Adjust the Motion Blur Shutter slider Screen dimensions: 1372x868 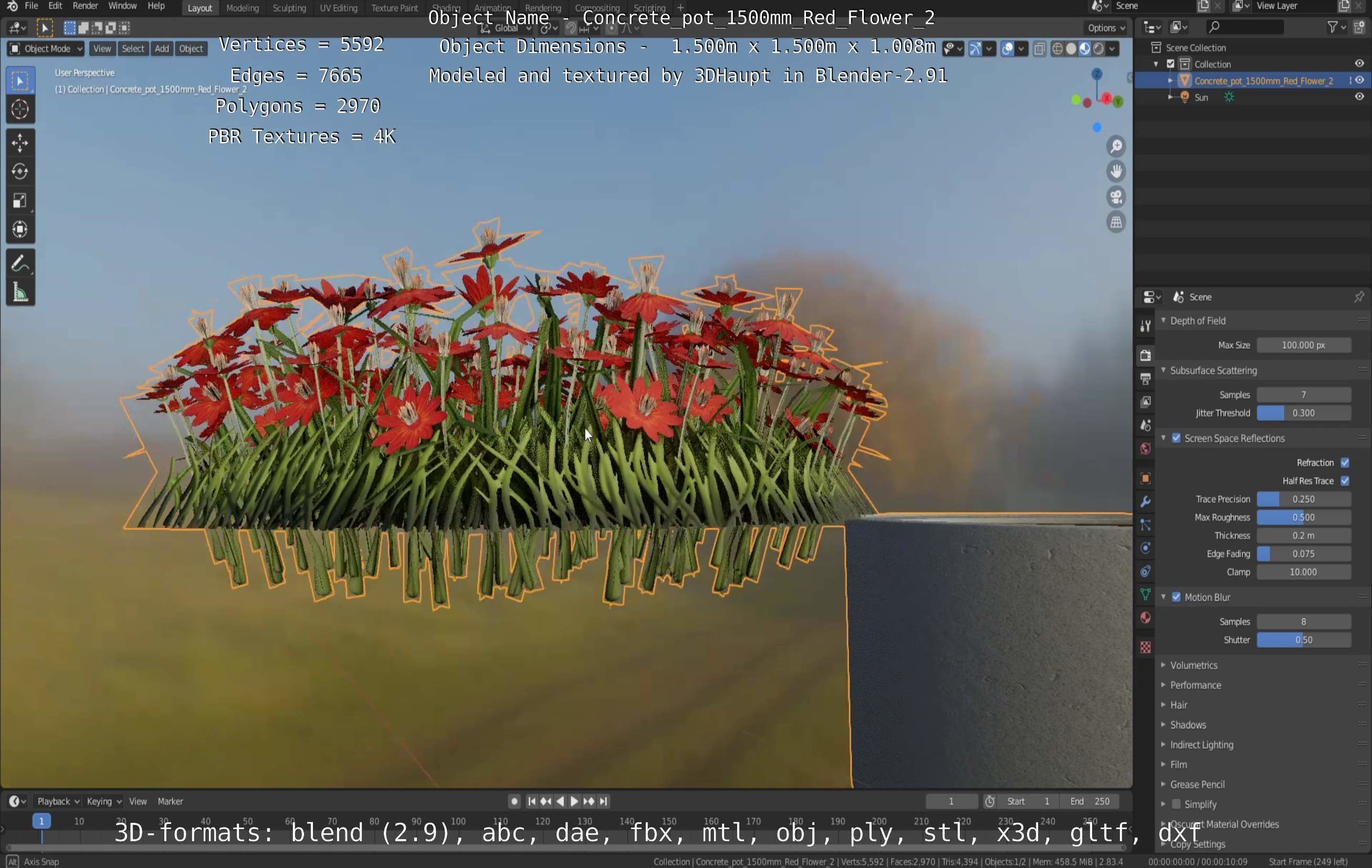[1304, 640]
